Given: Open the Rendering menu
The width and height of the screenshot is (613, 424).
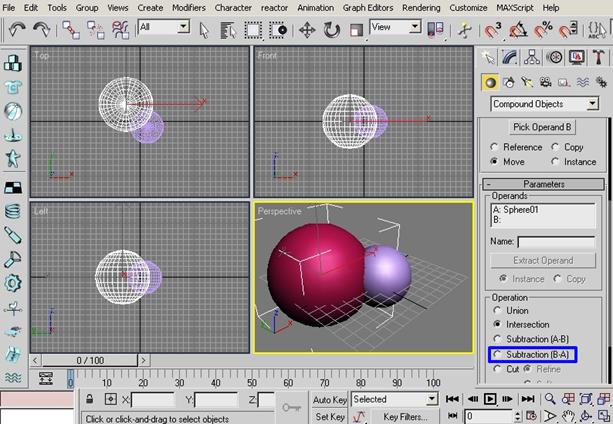Looking at the screenshot, I should point(422,7).
